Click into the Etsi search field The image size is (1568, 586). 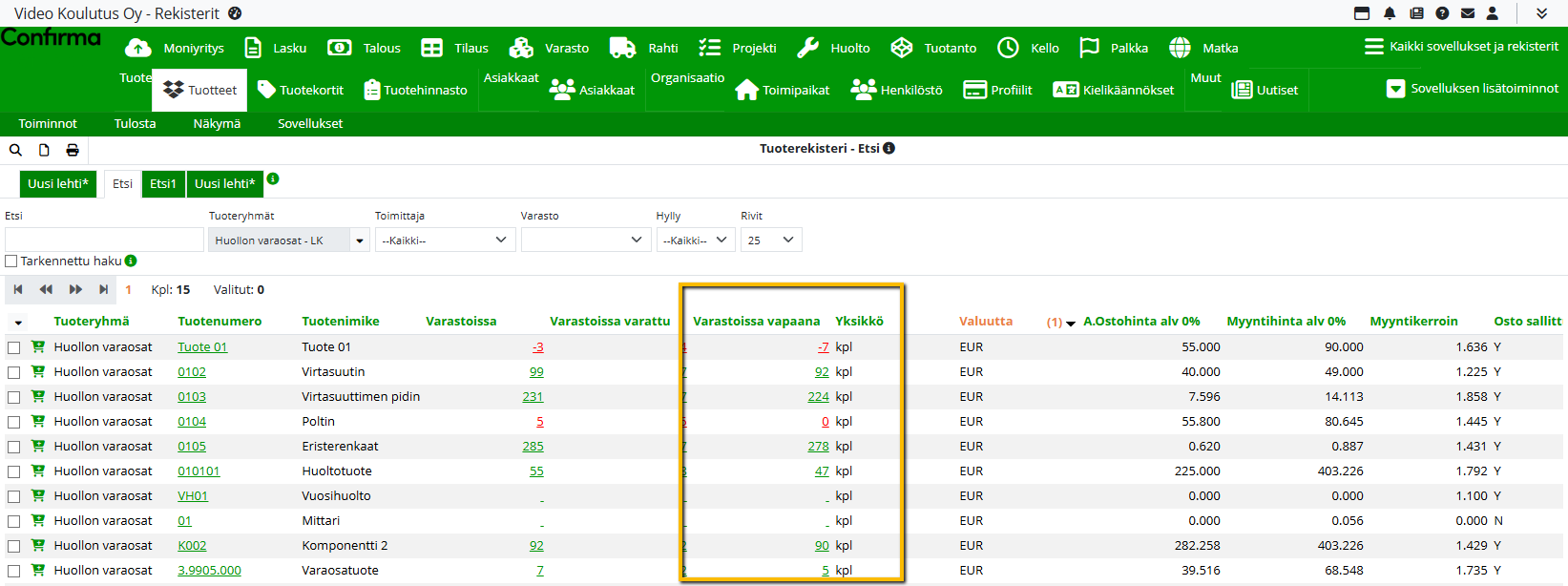104,241
